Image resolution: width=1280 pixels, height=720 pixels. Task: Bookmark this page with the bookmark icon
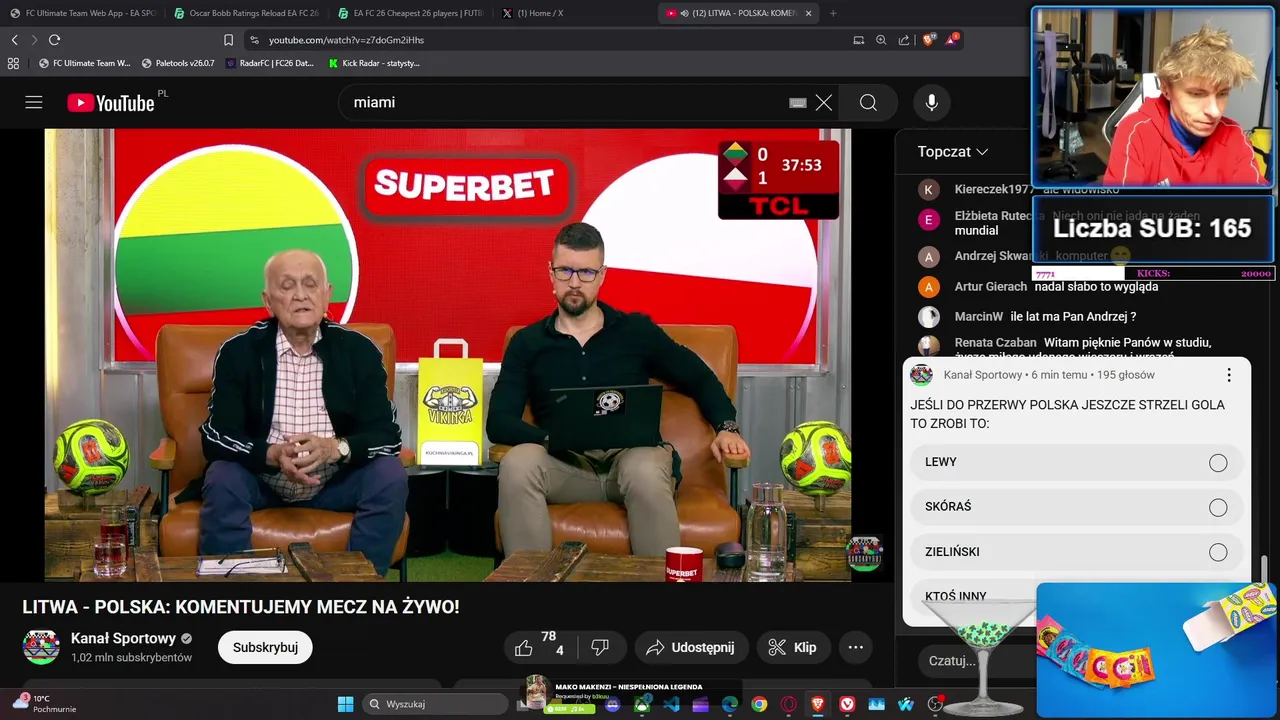coord(228,40)
